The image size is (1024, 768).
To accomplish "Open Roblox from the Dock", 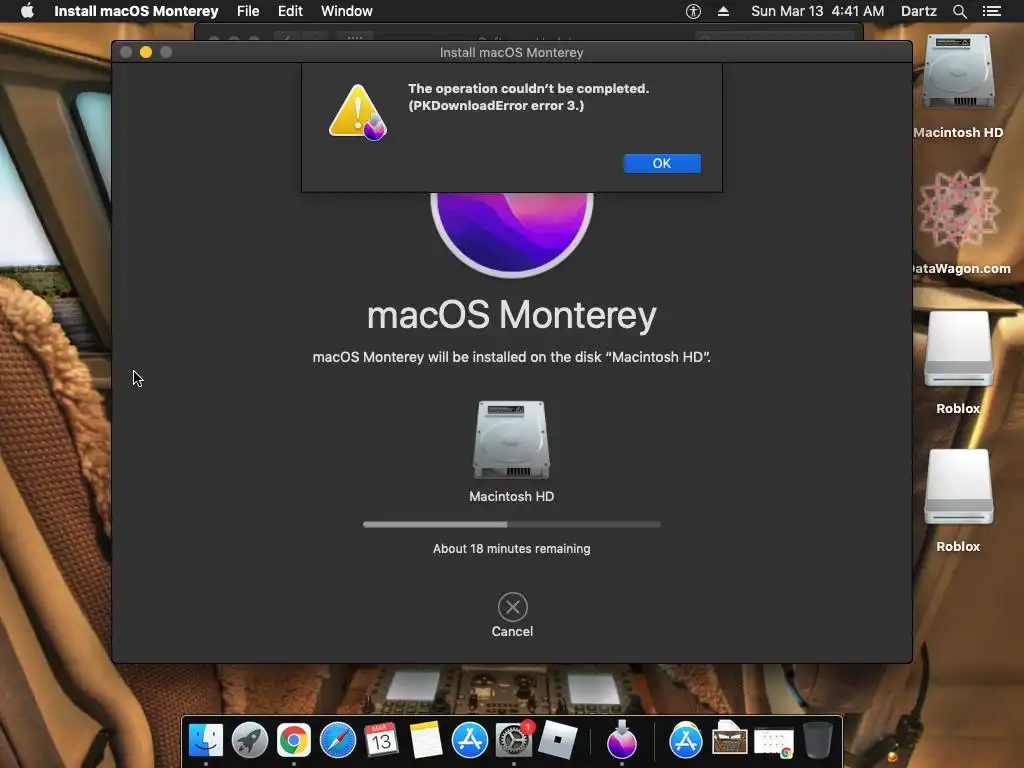I will (x=557, y=740).
